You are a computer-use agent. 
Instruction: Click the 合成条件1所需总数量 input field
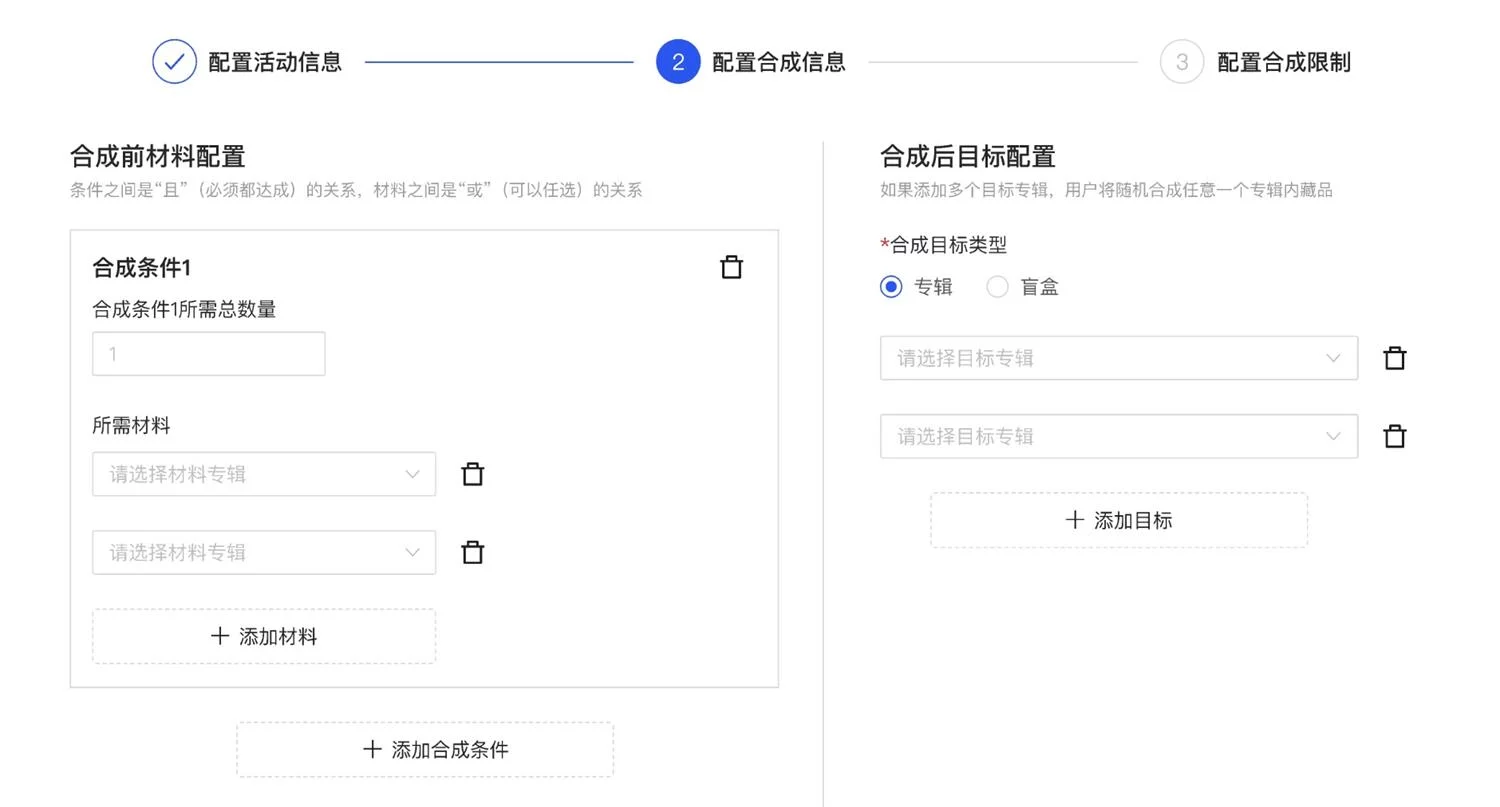(208, 353)
